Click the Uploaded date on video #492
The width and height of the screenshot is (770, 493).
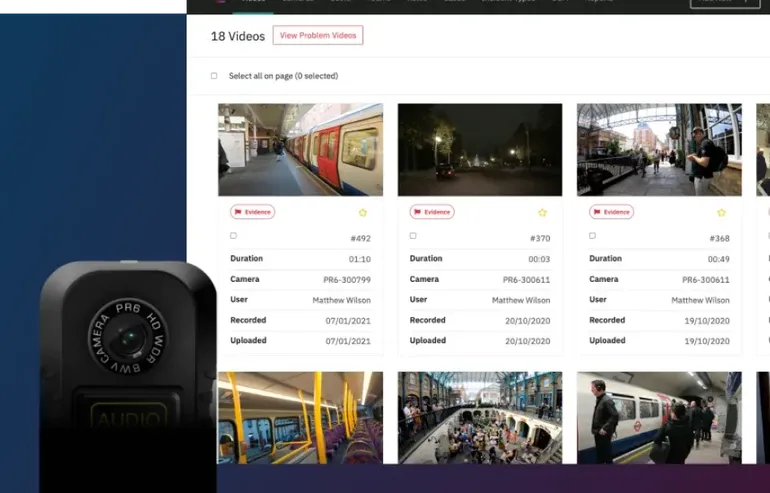[348, 341]
